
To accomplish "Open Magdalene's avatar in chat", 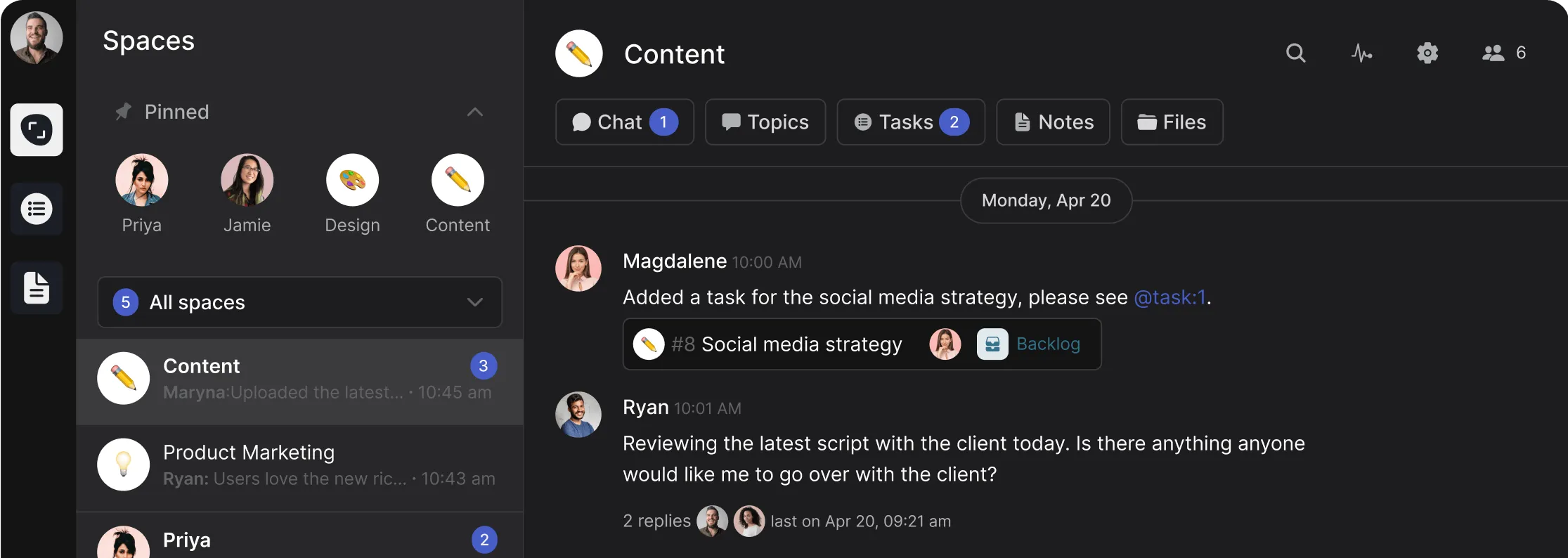I will point(578,268).
